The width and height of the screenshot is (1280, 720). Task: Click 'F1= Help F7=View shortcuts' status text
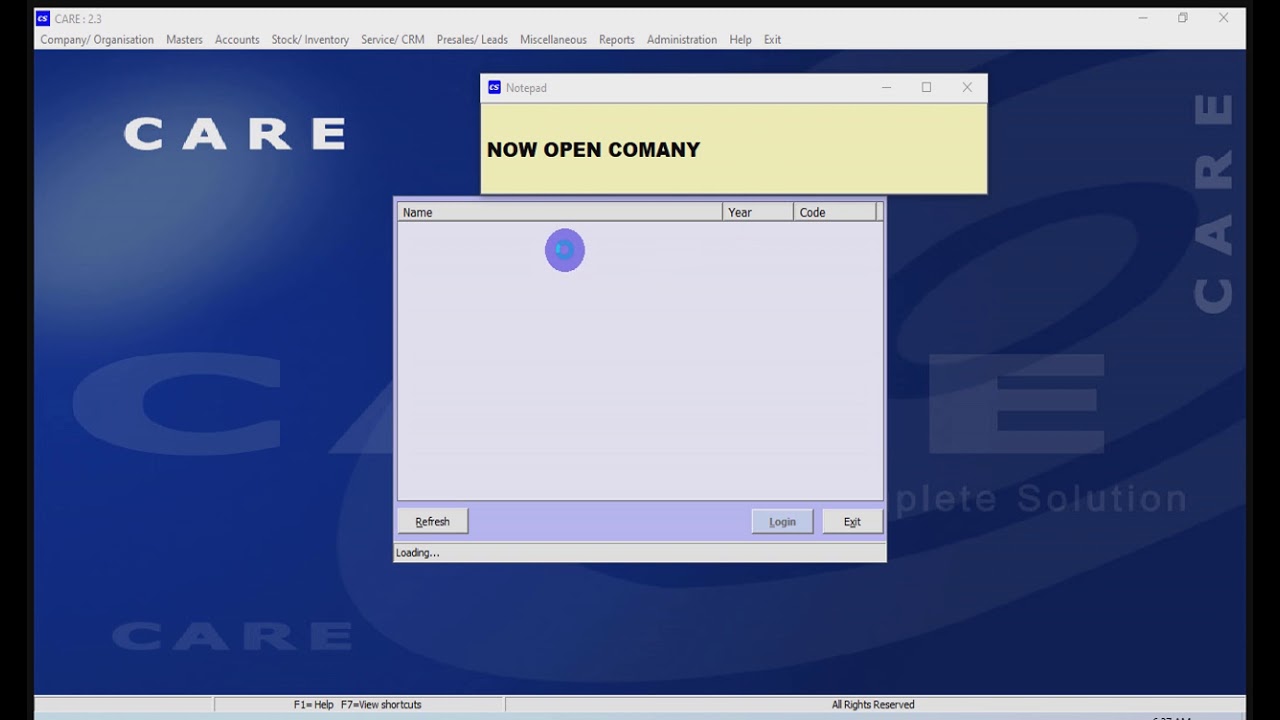358,705
